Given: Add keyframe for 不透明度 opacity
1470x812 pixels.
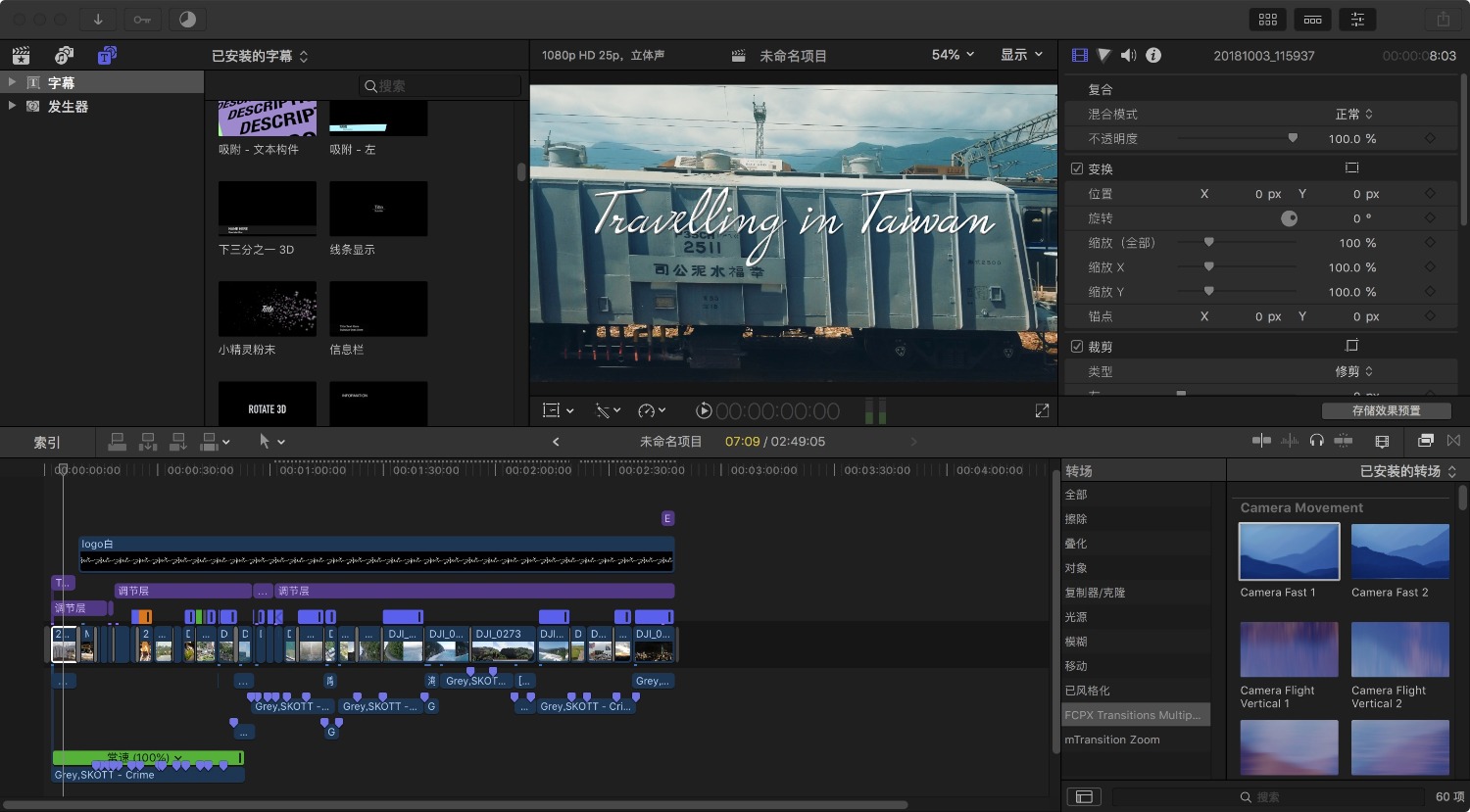Looking at the screenshot, I should pyautogui.click(x=1430, y=139).
